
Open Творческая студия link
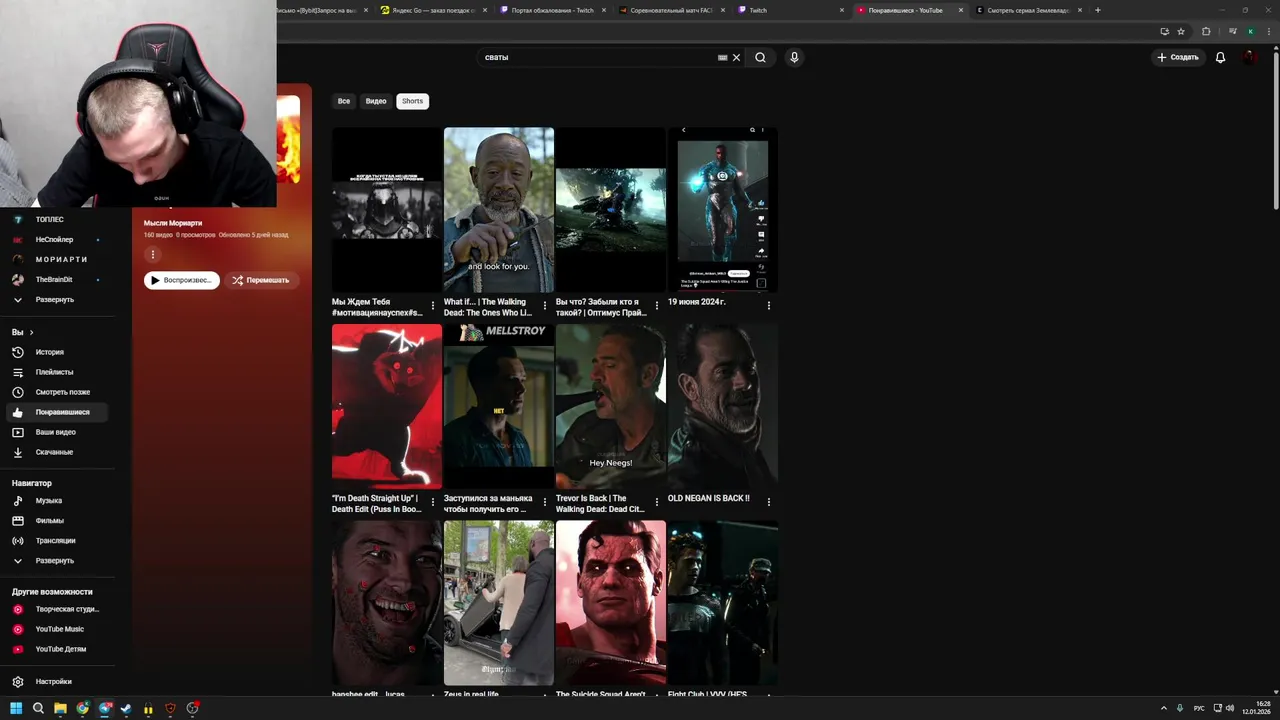click(x=56, y=609)
